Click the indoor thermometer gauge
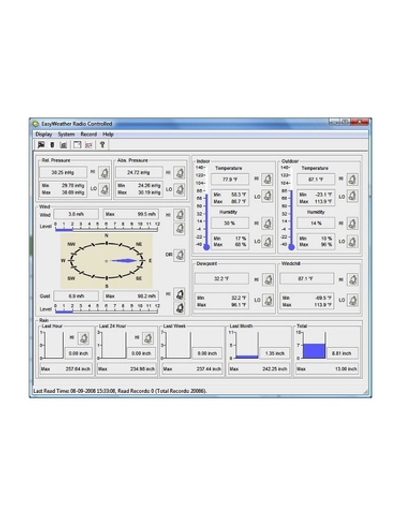This screenshot has width=400, height=515. pyautogui.click(x=206, y=208)
